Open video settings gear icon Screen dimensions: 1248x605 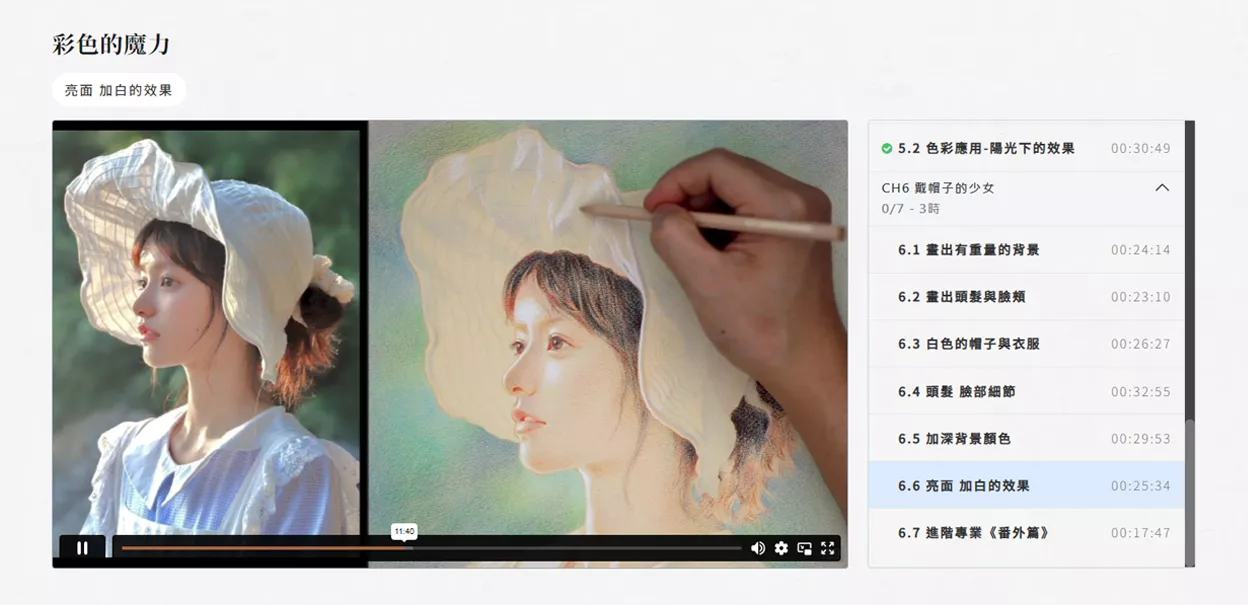tap(781, 548)
